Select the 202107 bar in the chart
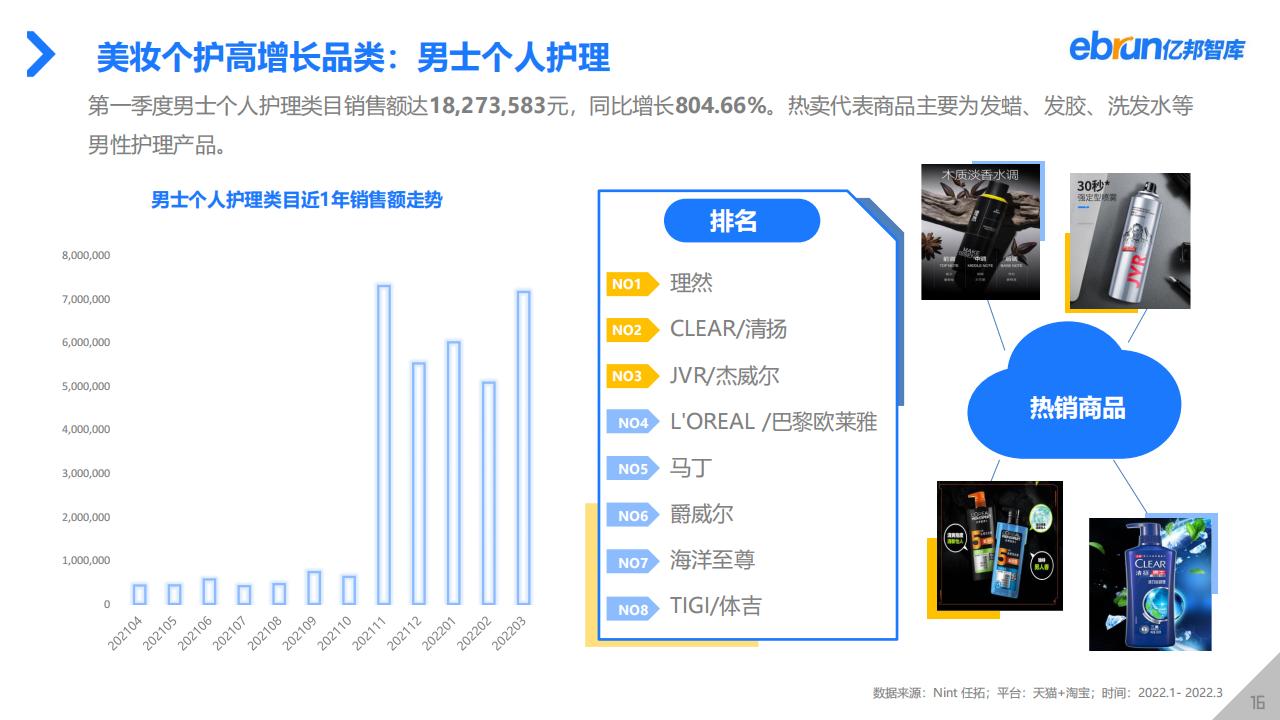Screen dimensions: 1280x720 pos(244,594)
